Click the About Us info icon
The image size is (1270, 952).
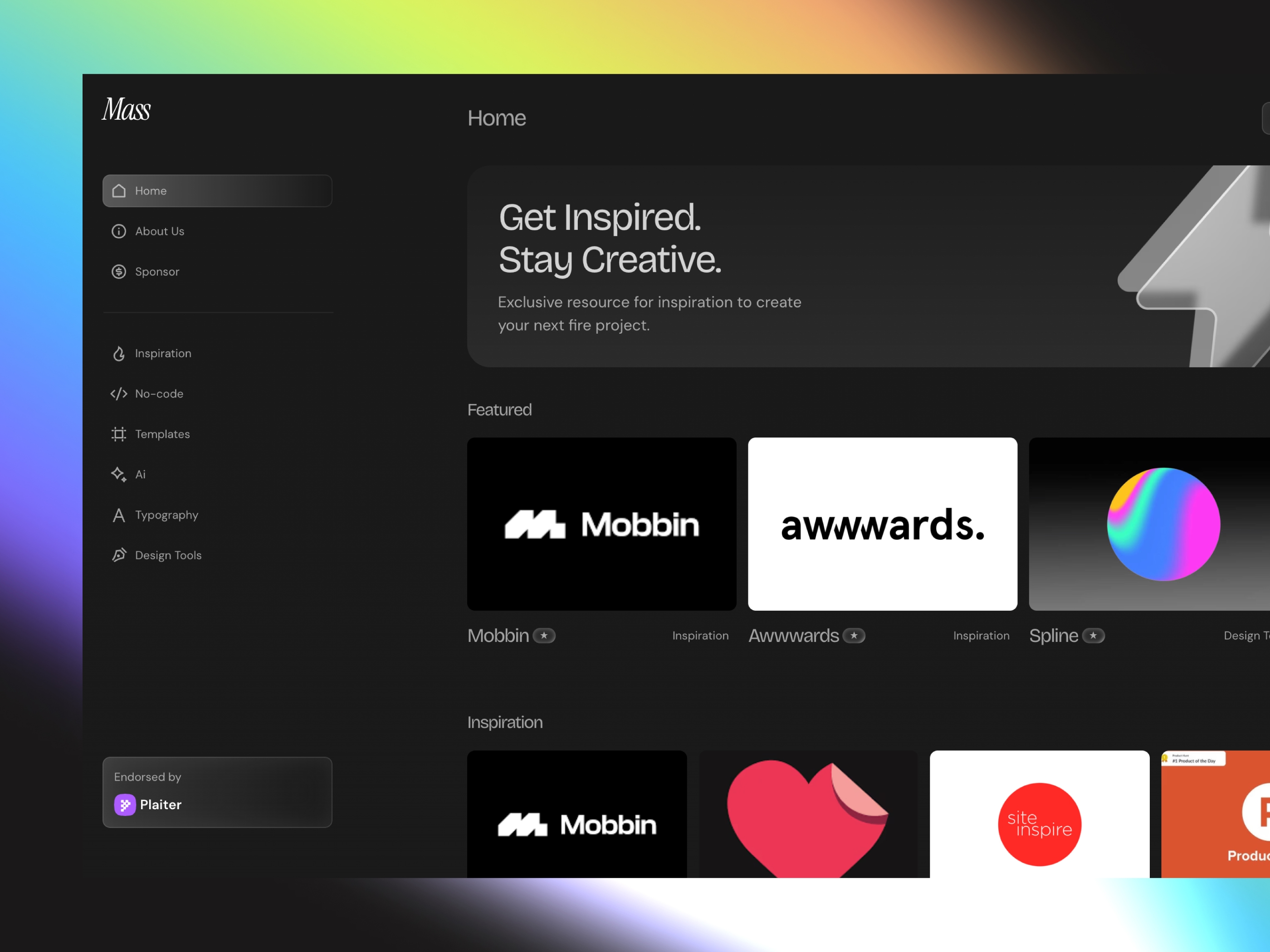tap(119, 231)
